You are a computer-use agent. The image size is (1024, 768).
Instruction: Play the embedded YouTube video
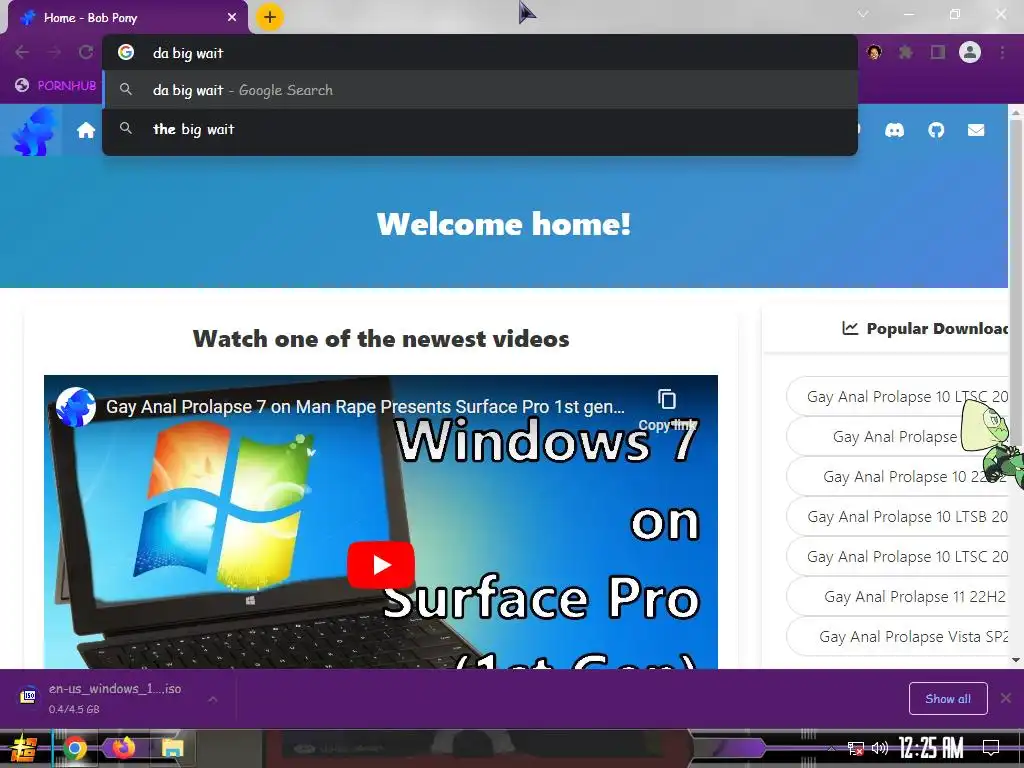point(381,565)
